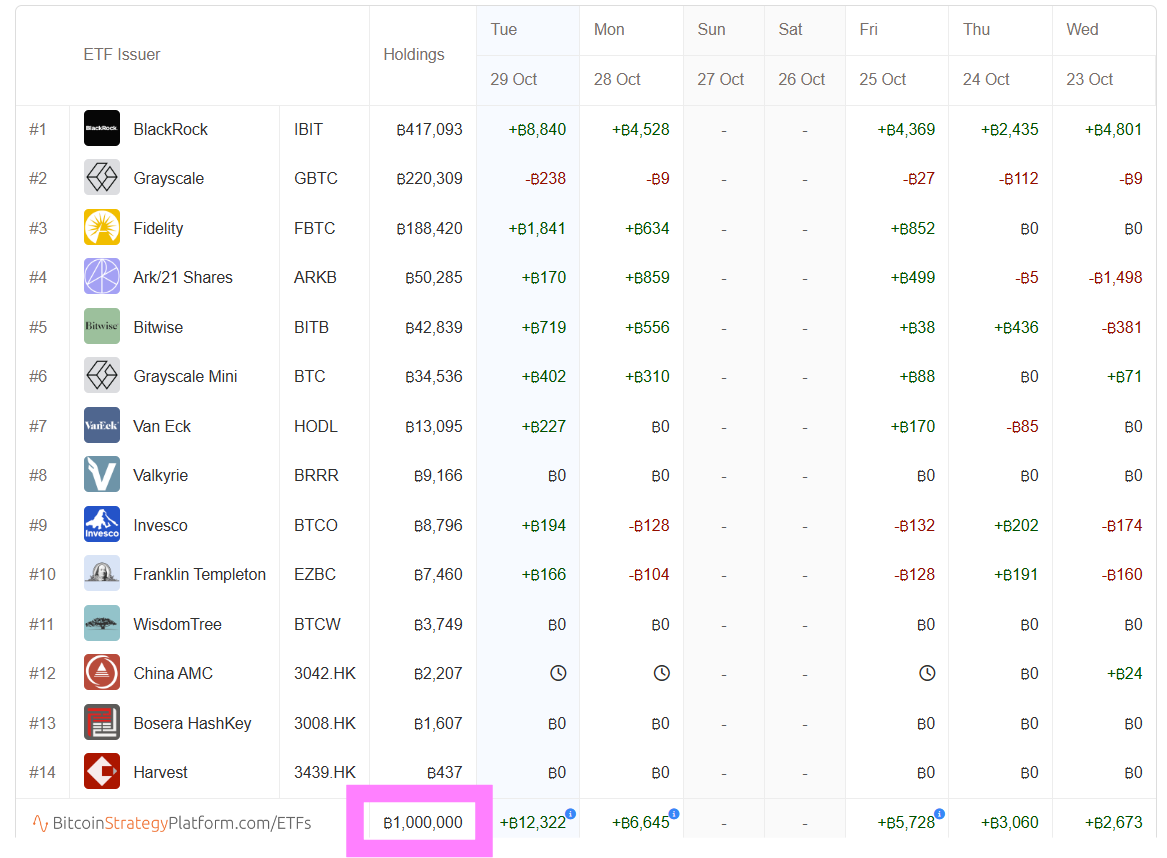Click the Bitwise logo icon

[x=102, y=327]
